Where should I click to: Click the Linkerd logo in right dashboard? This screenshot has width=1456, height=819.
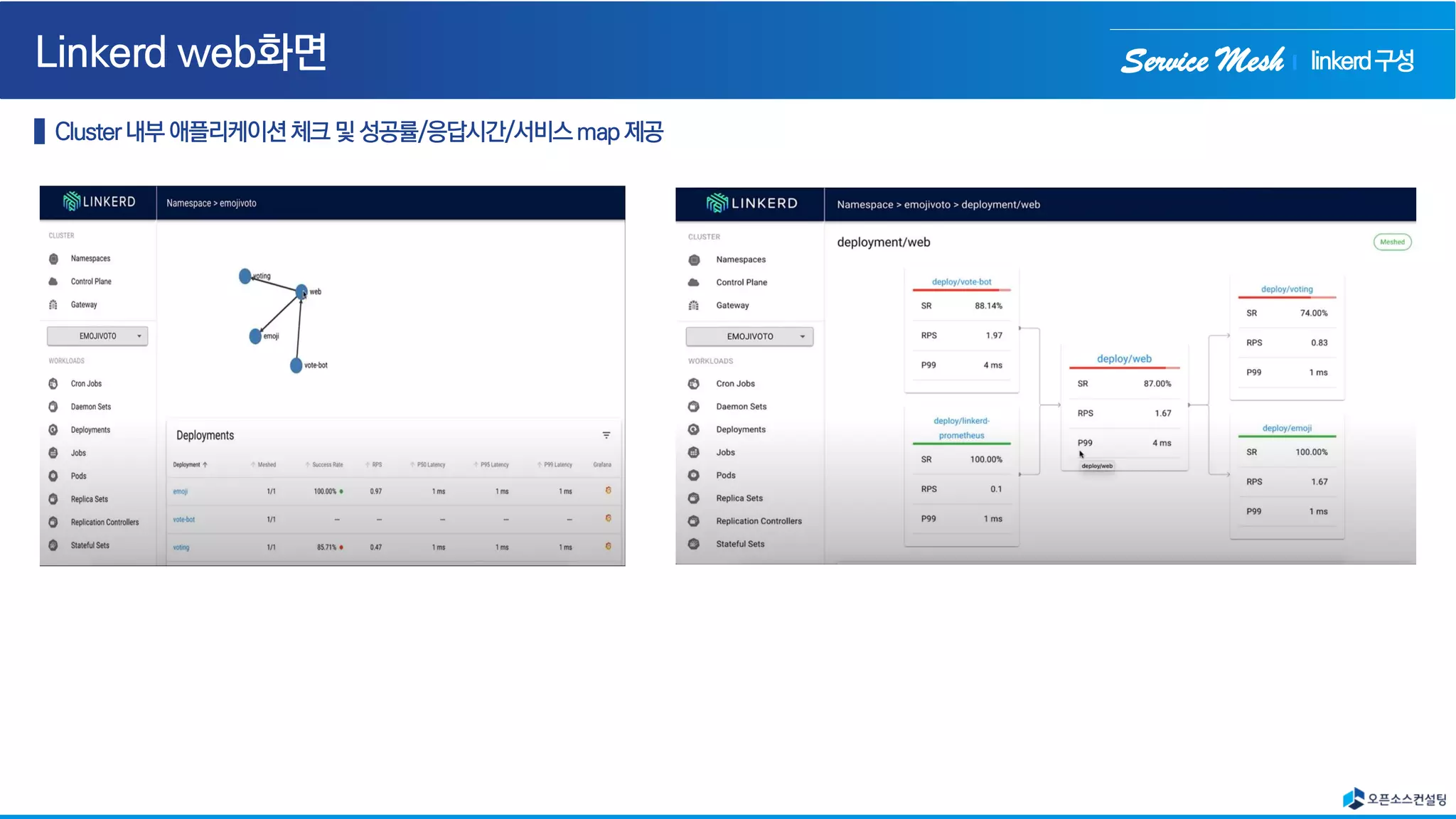click(751, 203)
